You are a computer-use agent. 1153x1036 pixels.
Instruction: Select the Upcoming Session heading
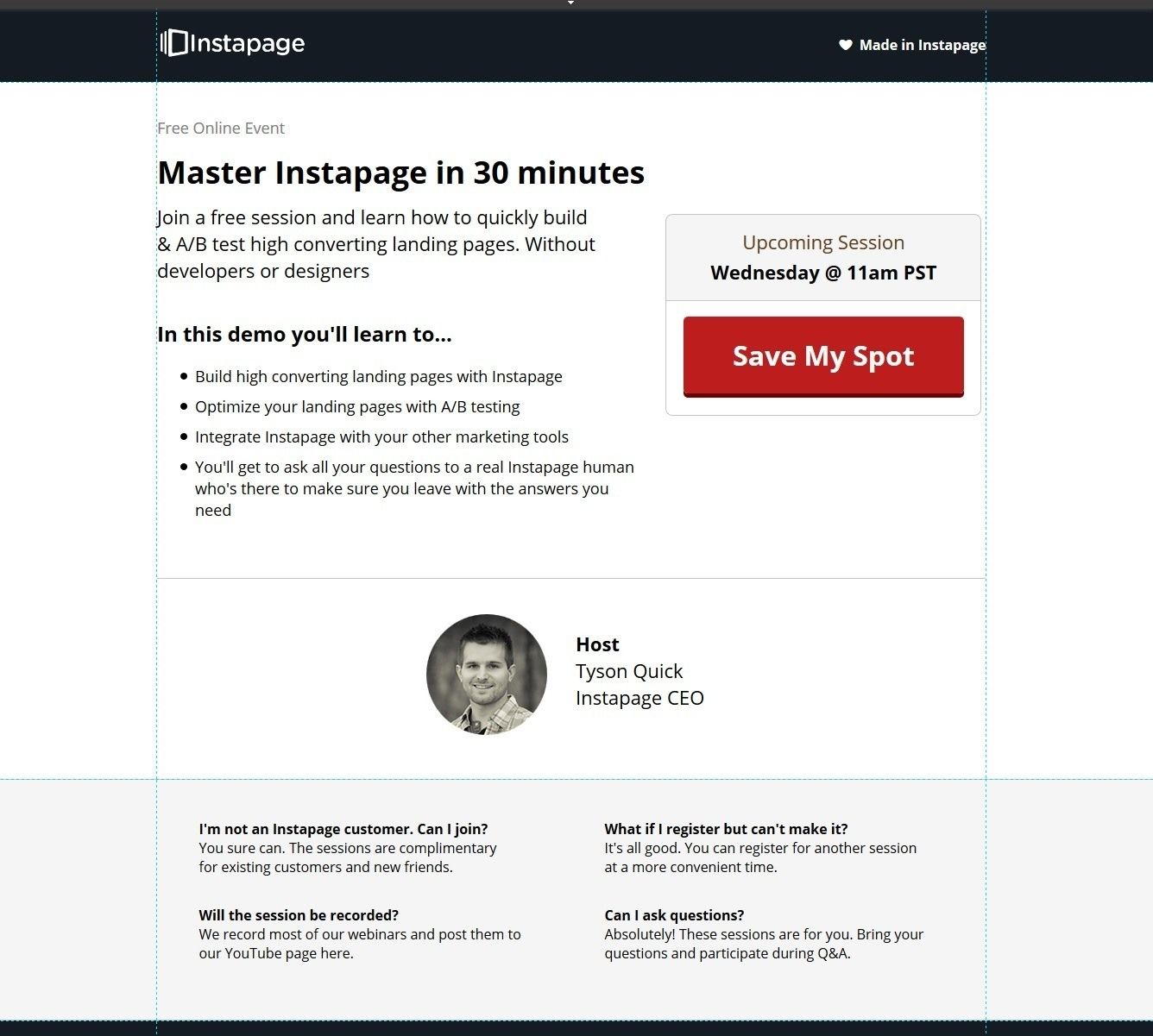click(822, 242)
